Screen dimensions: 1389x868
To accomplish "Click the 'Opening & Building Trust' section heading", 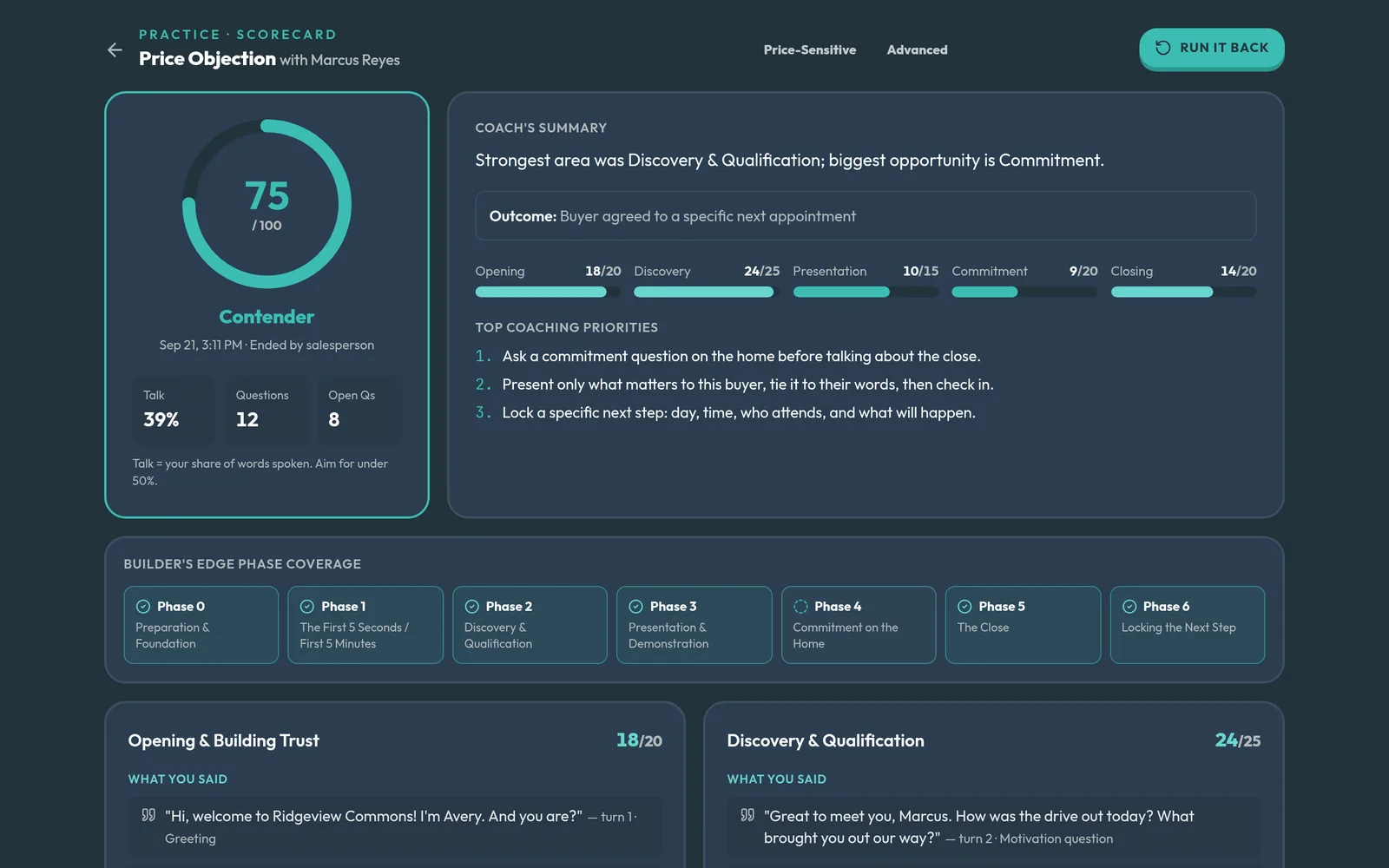I will click(223, 740).
